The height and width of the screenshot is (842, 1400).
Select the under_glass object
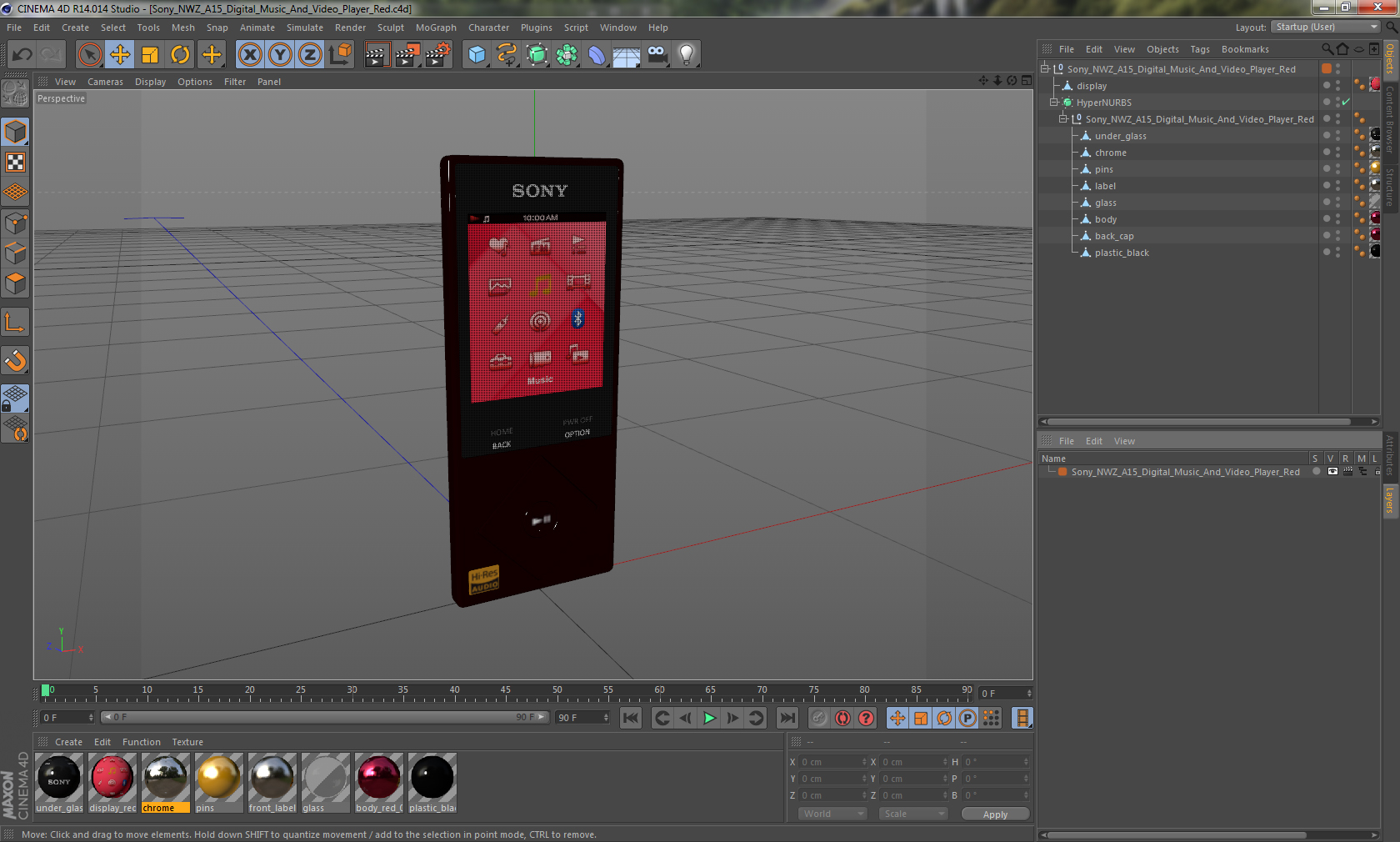(x=1120, y=136)
